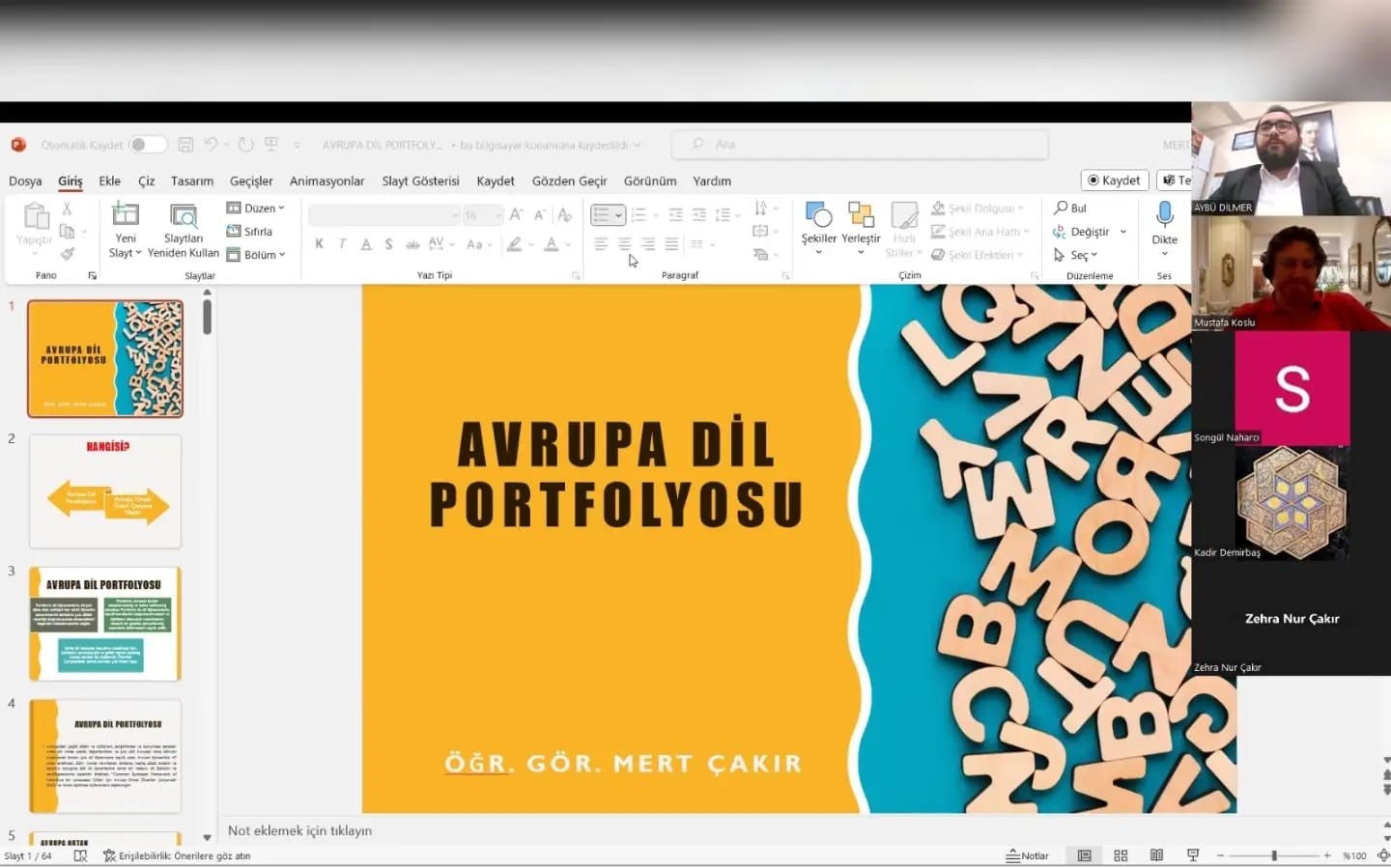
Task: Open the Tasarım ribbon tab
Action: point(191,181)
